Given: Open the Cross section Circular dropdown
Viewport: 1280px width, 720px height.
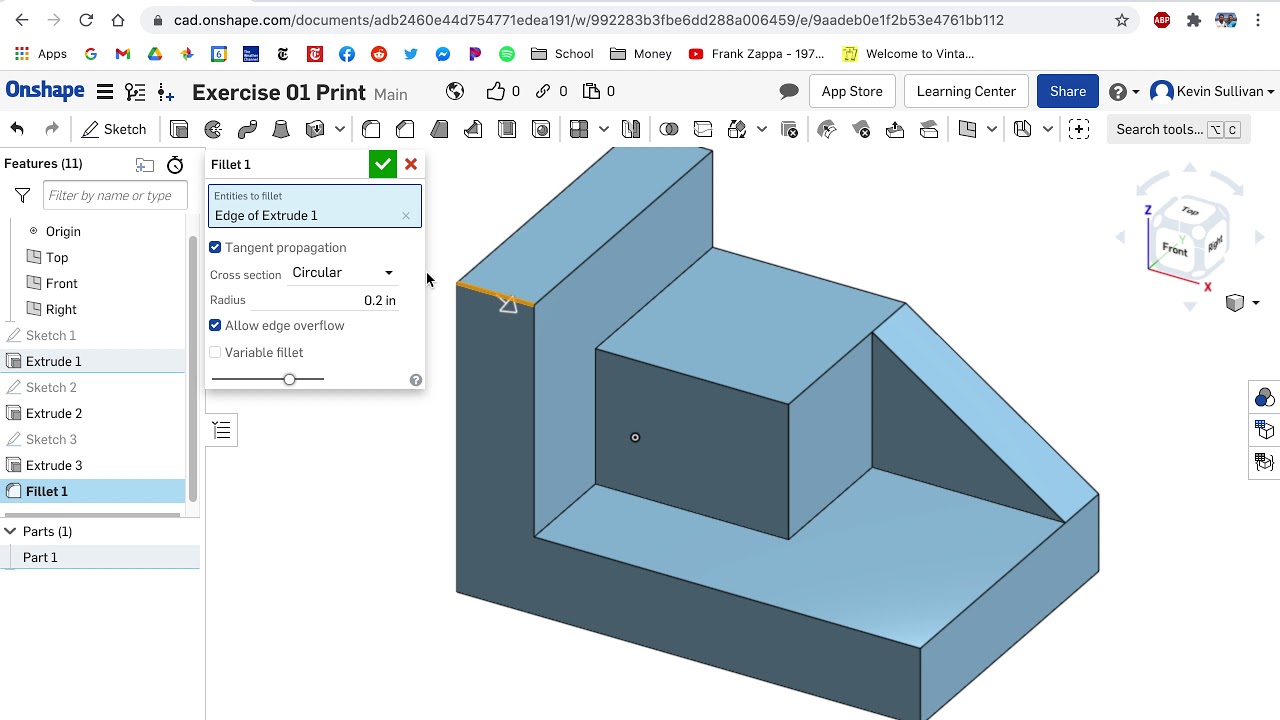Looking at the screenshot, I should 343,272.
